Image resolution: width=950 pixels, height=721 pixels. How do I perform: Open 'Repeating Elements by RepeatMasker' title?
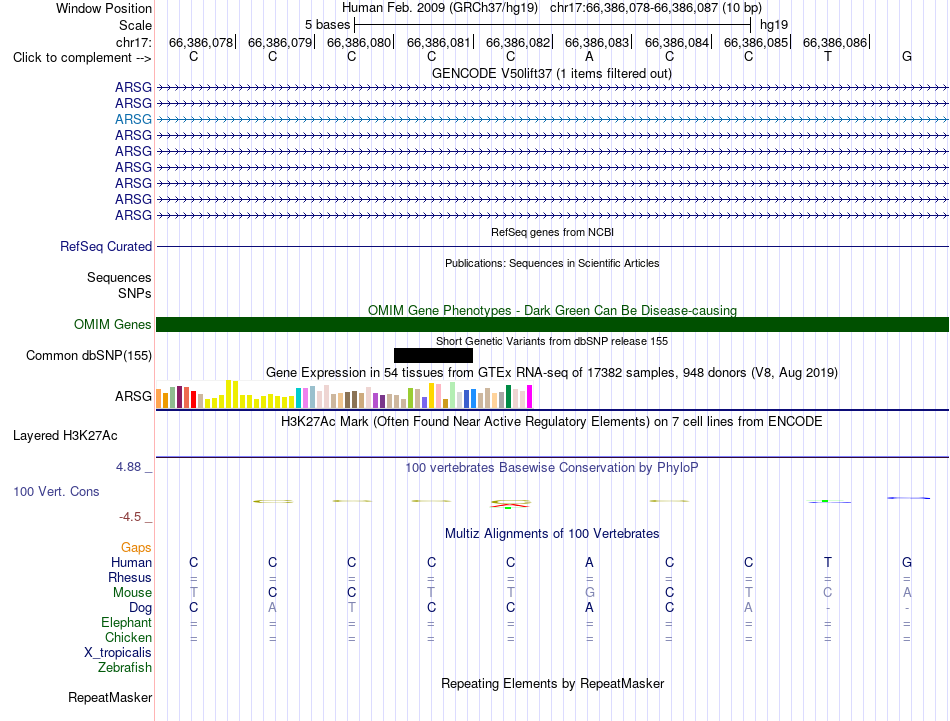pos(553,683)
